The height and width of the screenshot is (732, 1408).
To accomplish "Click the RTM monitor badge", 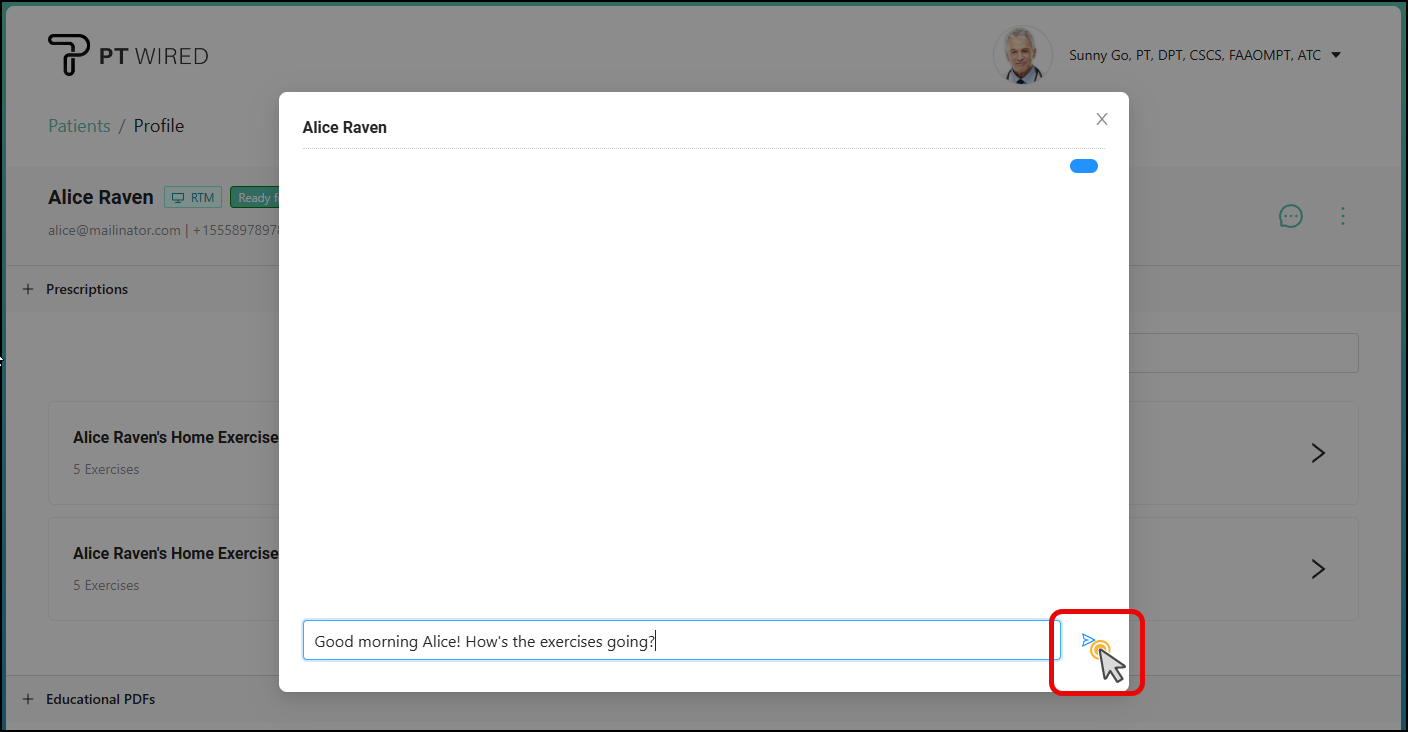I will pyautogui.click(x=193, y=198).
